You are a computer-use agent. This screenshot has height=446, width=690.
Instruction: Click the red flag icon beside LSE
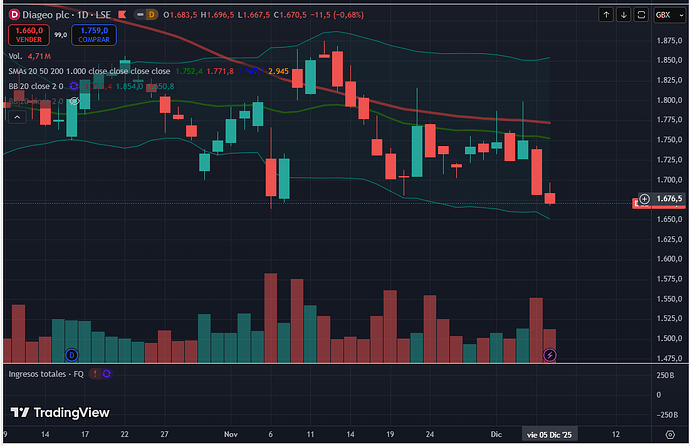point(121,16)
